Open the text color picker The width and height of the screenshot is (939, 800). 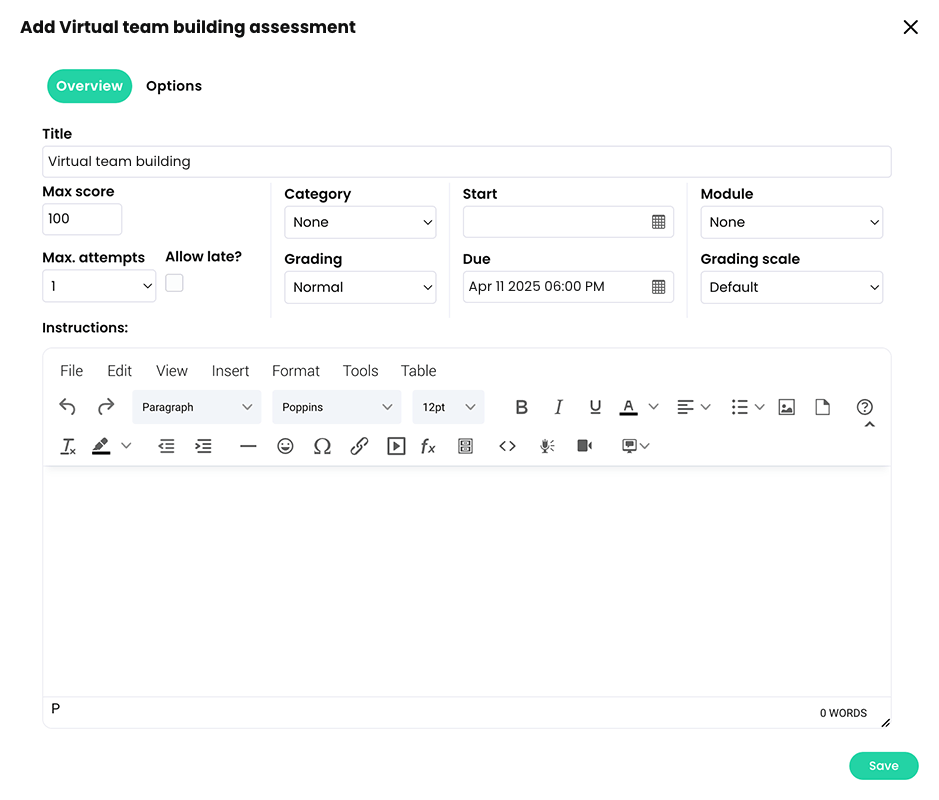pos(628,407)
